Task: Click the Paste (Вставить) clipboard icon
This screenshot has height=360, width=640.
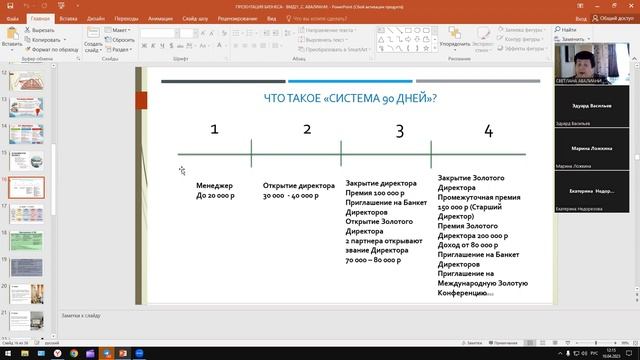Action: pos(12,33)
